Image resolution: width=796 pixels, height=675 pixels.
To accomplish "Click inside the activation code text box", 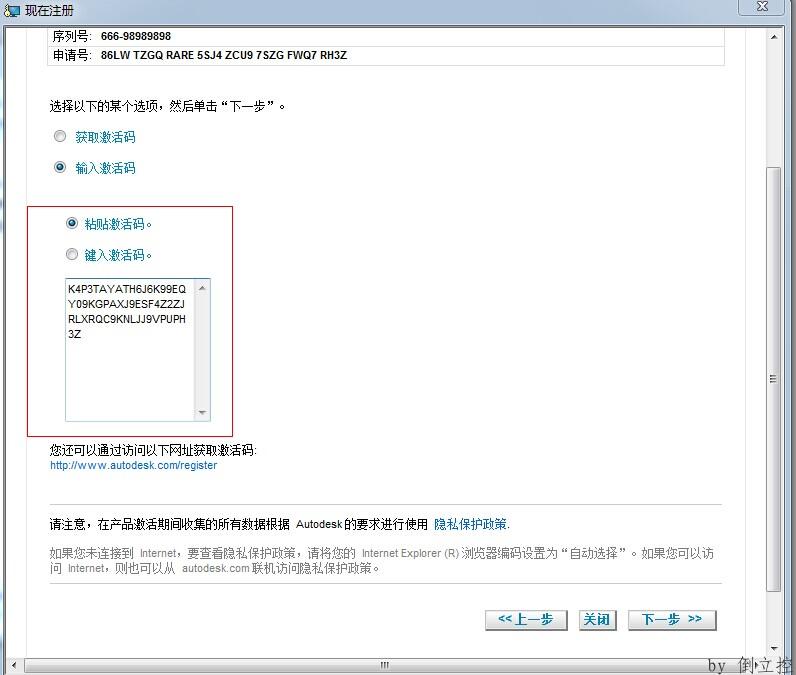I will (x=130, y=350).
